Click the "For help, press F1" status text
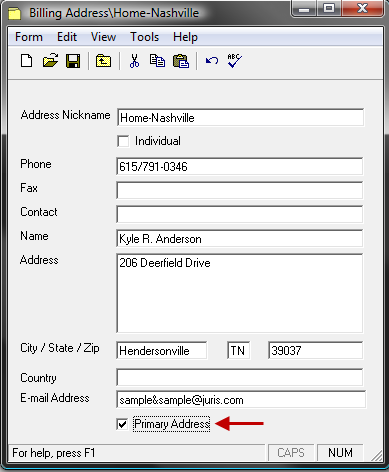Screen dimensions: 389x472 54,453
